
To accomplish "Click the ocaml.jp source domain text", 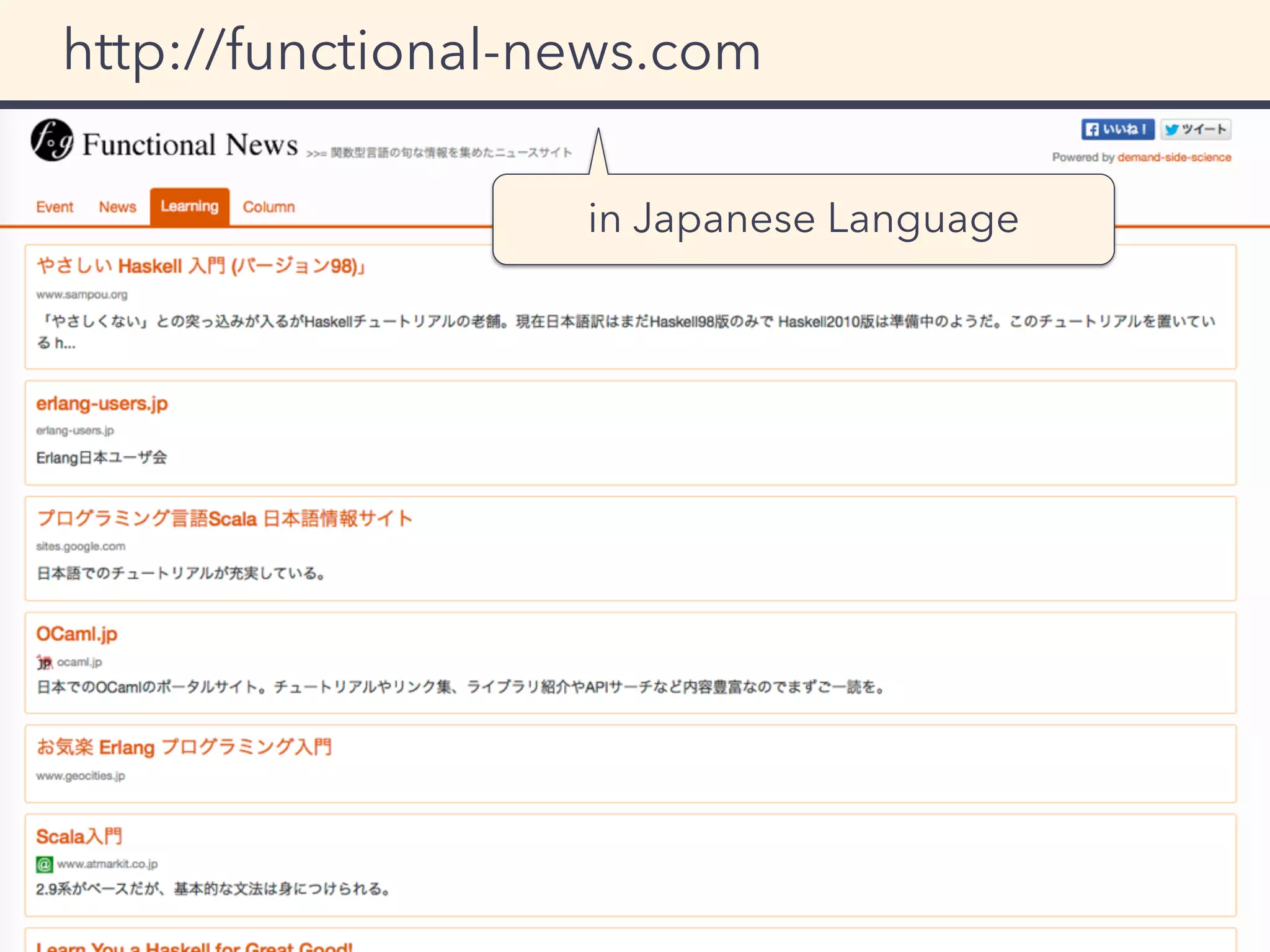I will [79, 663].
